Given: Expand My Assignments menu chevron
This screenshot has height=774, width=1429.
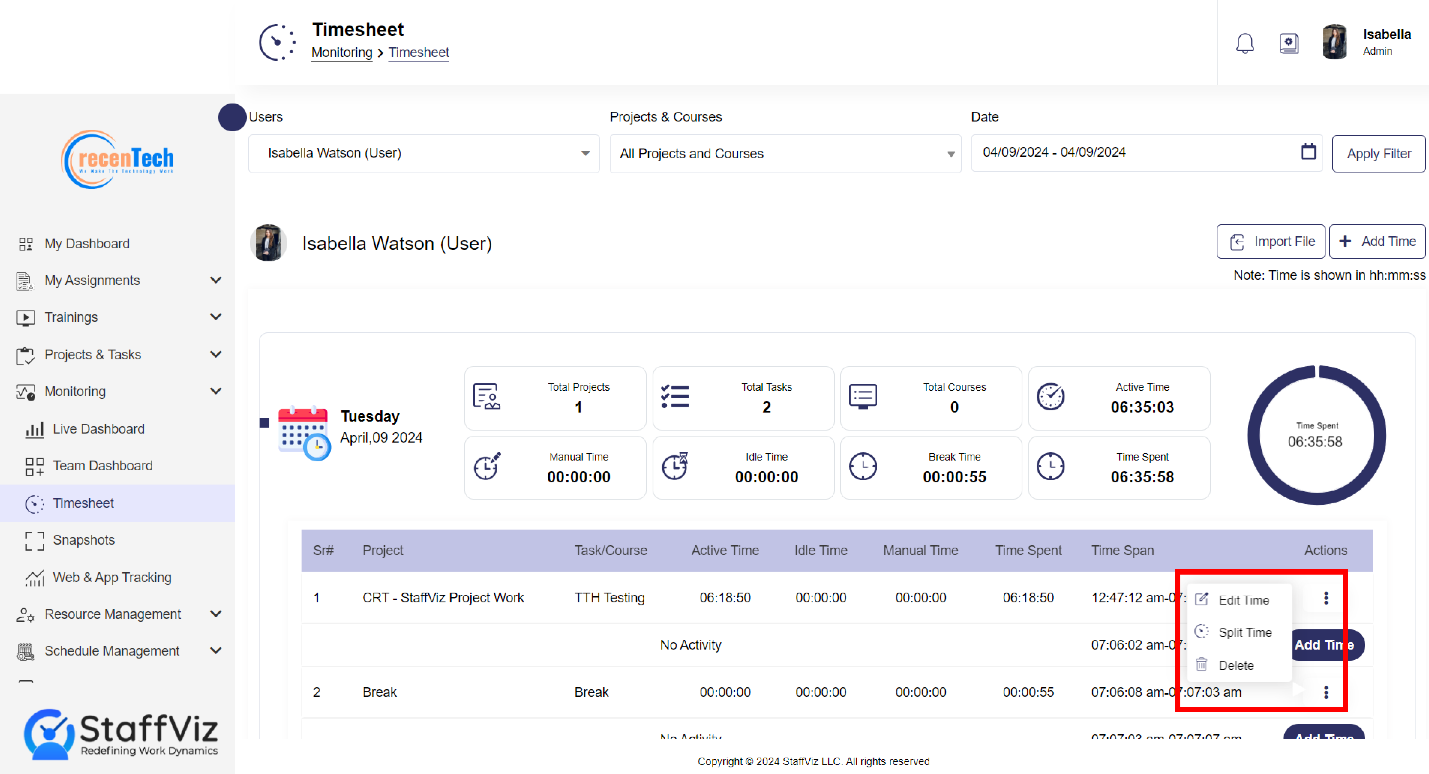Looking at the screenshot, I should pyautogui.click(x=216, y=280).
